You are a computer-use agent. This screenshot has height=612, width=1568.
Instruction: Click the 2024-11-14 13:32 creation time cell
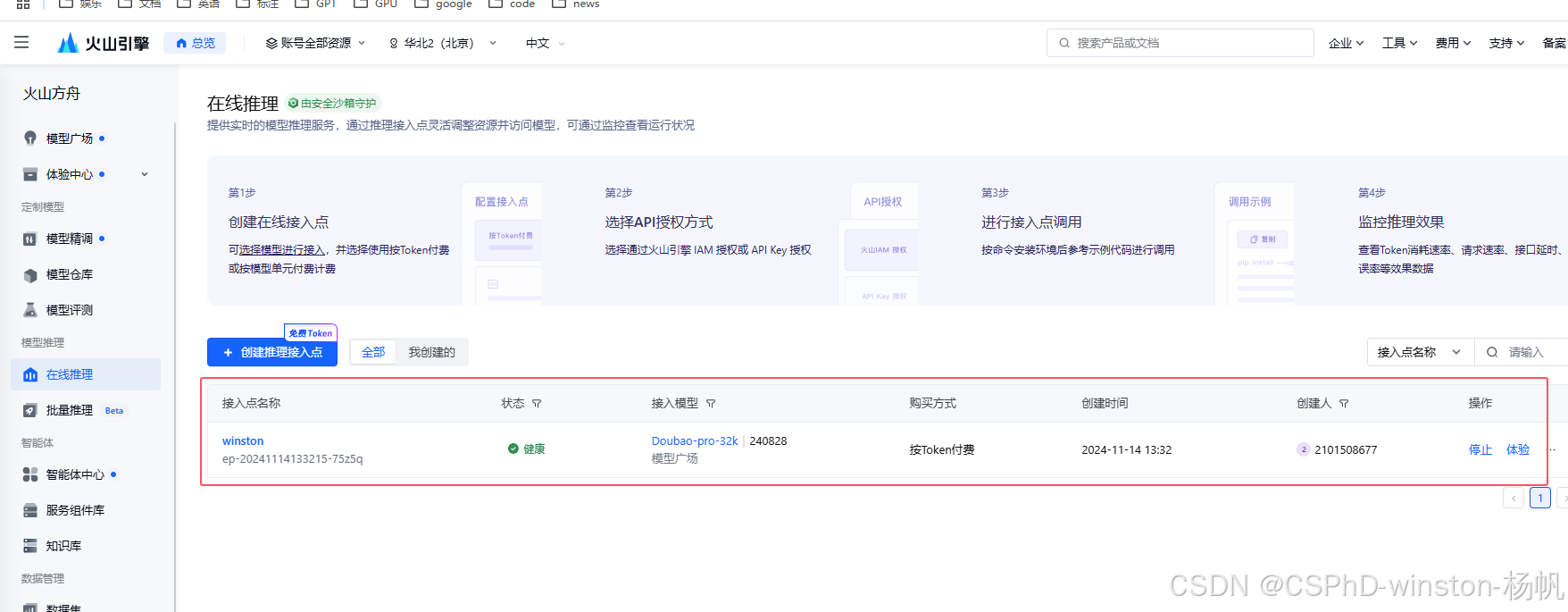[1127, 450]
